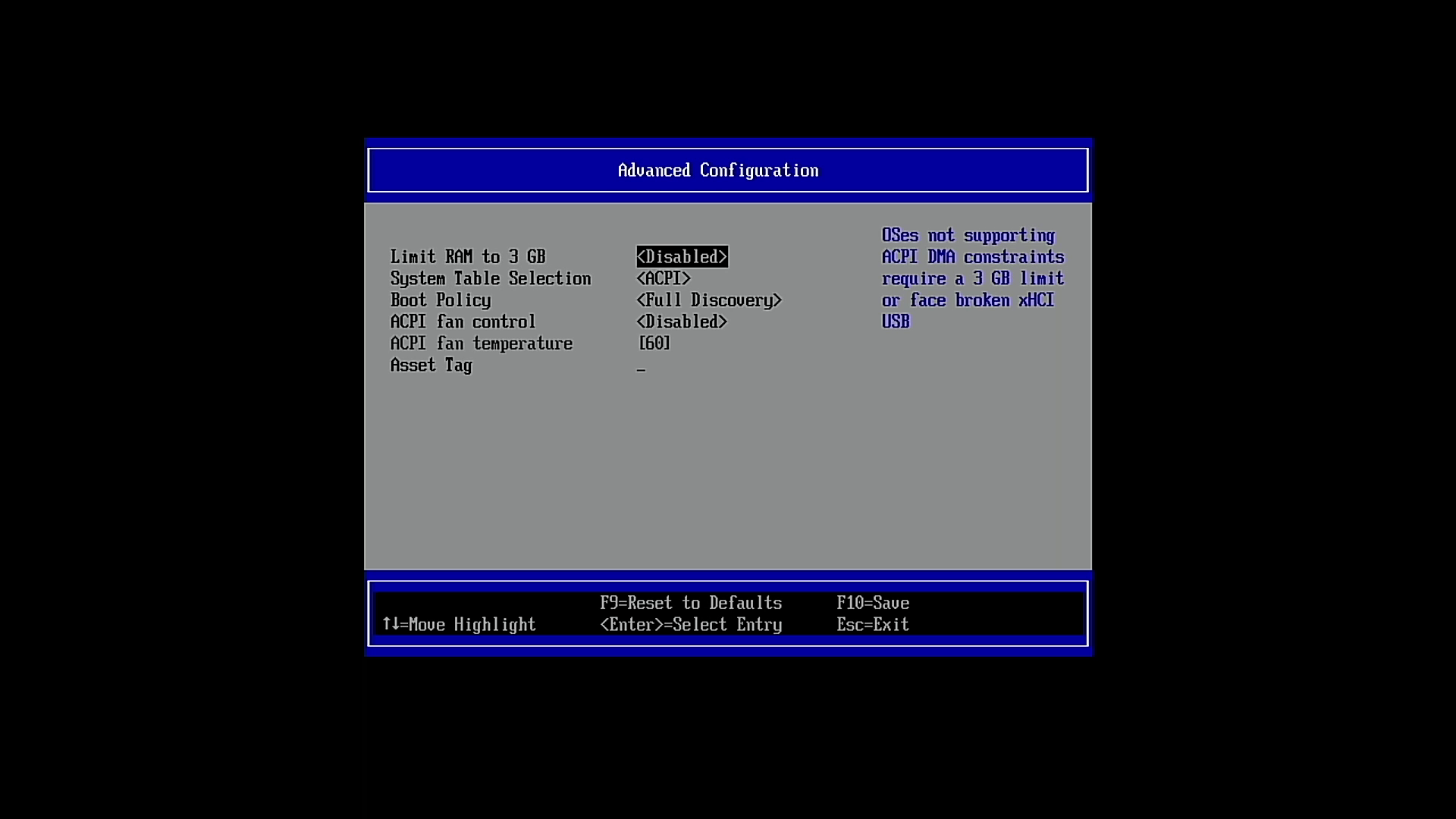Select the ACPI fan control label

[463, 322]
